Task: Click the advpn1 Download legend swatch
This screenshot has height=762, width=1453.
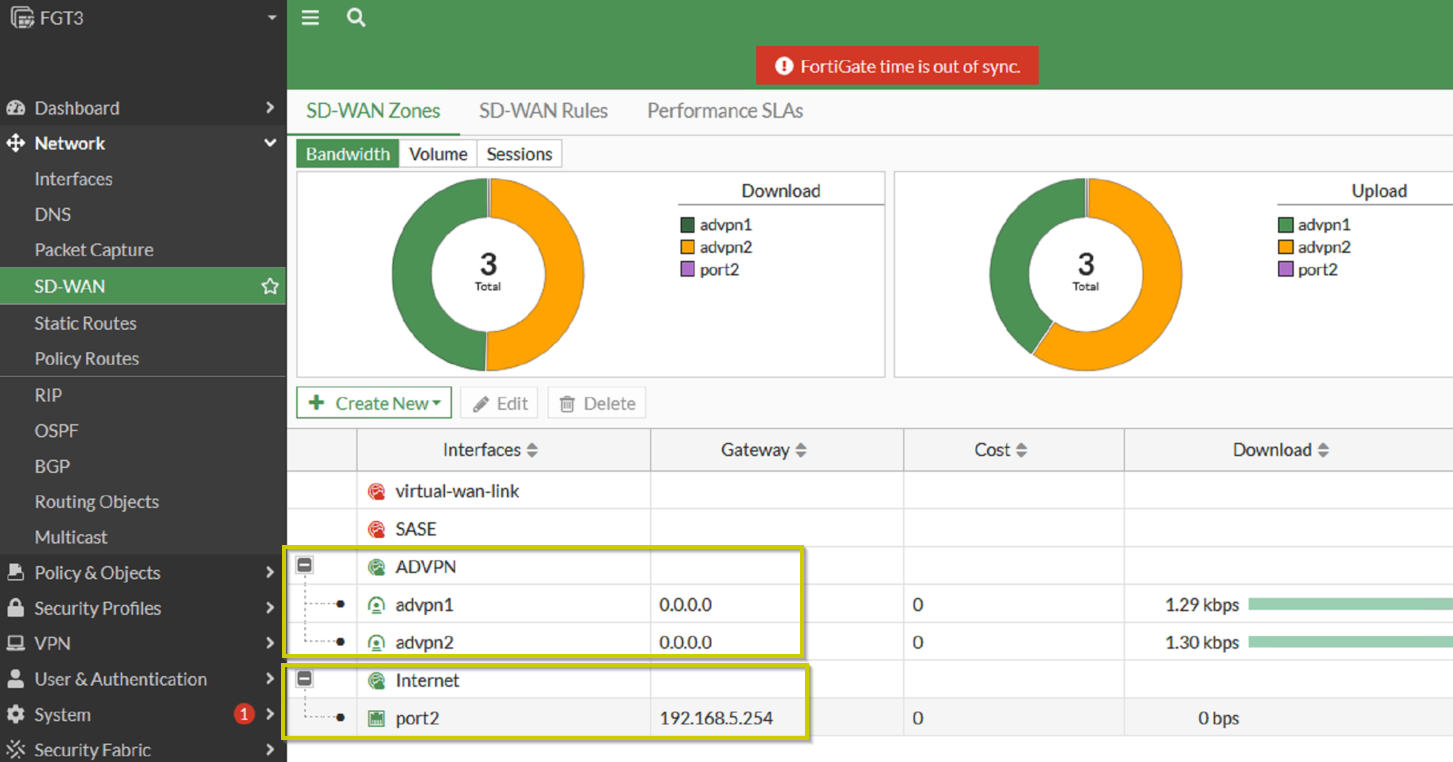Action: pos(687,226)
